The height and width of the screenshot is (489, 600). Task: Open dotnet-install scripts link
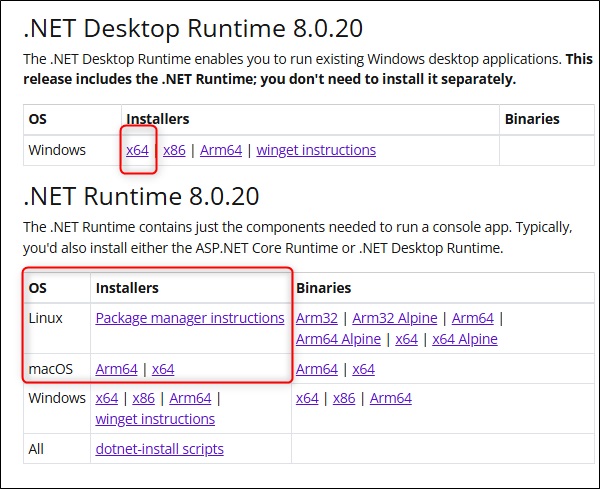pos(160,449)
